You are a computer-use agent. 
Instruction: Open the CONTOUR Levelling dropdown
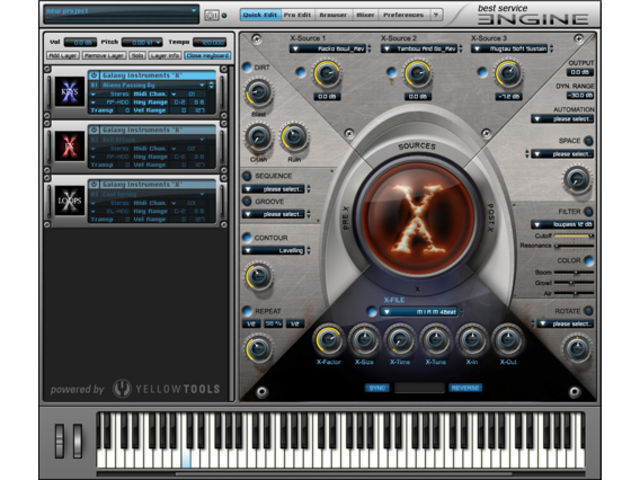(273, 250)
